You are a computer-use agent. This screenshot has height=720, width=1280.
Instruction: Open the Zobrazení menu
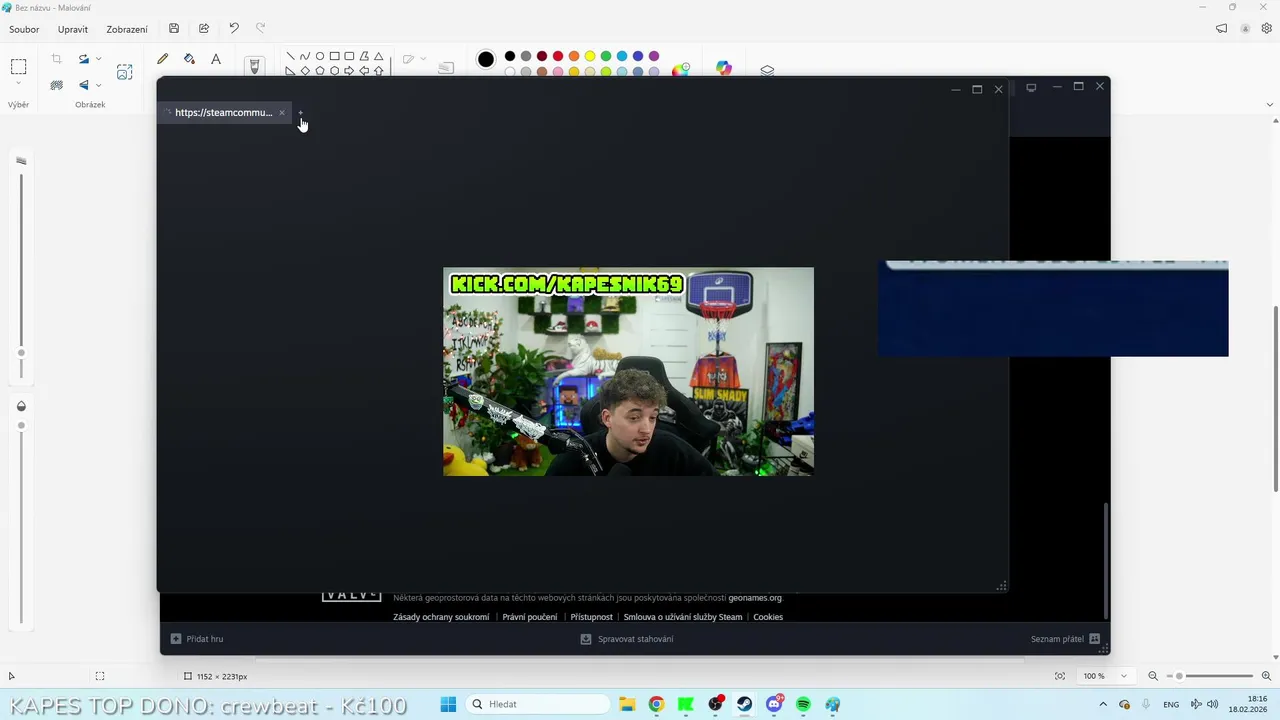(x=127, y=29)
